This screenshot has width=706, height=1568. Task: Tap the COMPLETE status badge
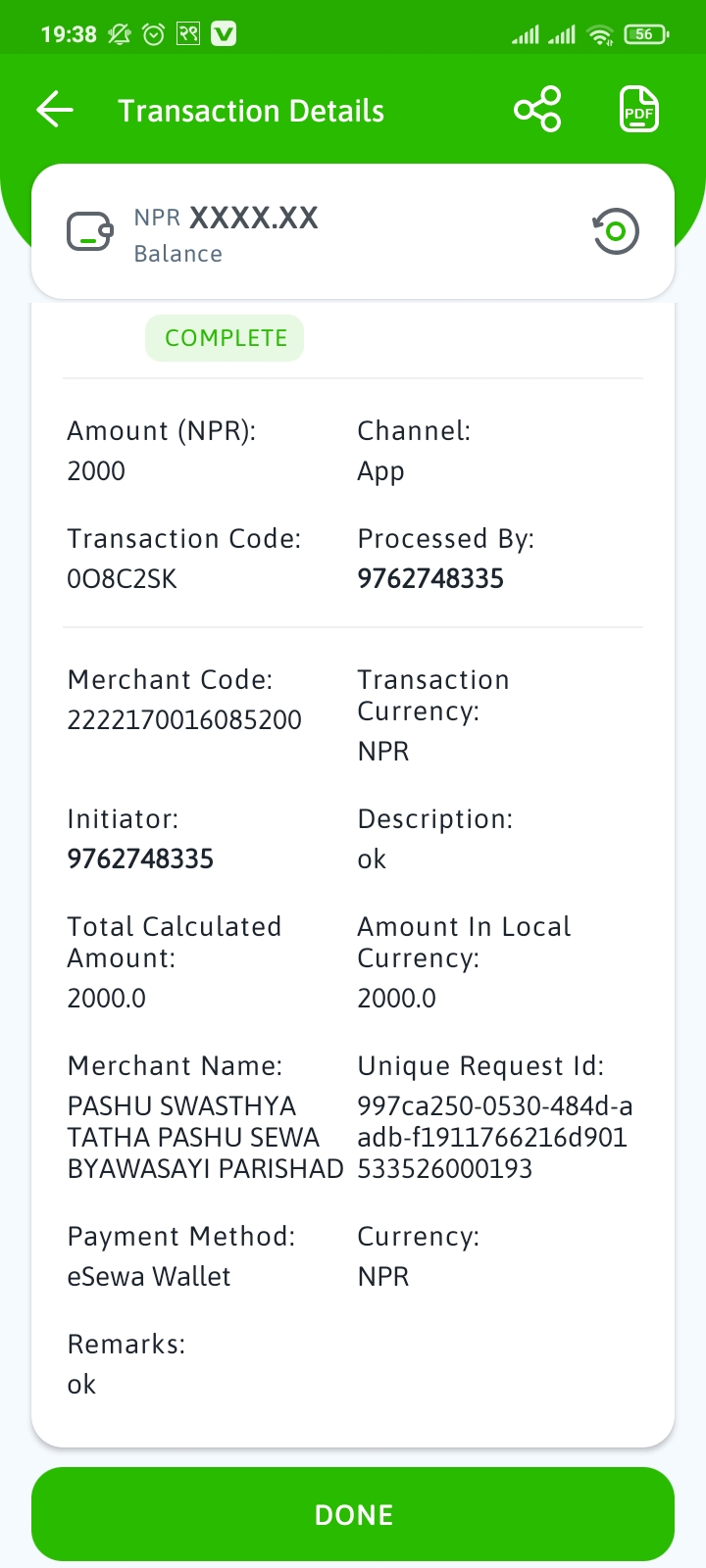click(x=225, y=338)
